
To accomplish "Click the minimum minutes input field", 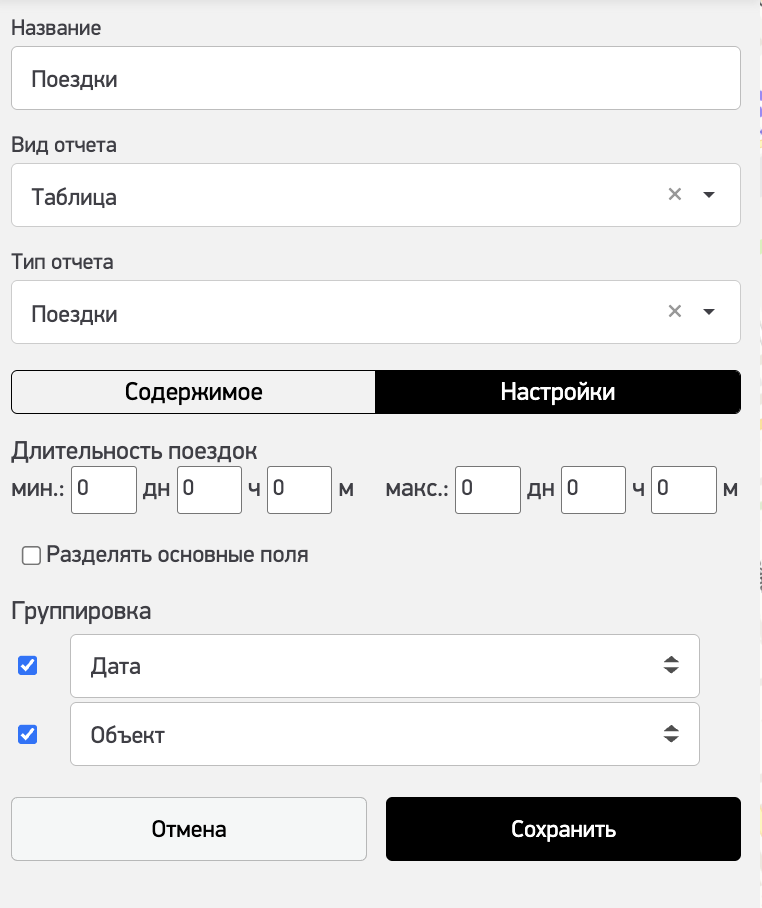I will (299, 490).
